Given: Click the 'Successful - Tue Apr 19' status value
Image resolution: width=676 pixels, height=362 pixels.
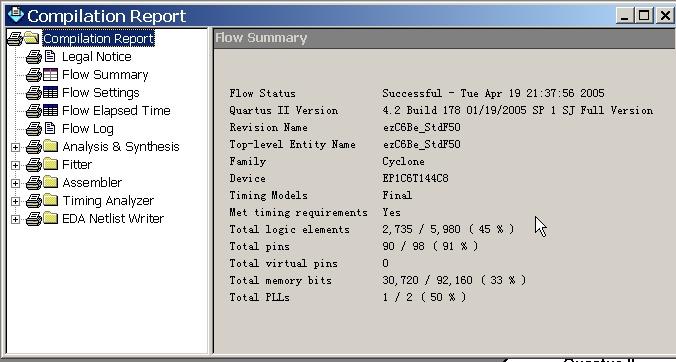Looking at the screenshot, I should [x=493, y=94].
